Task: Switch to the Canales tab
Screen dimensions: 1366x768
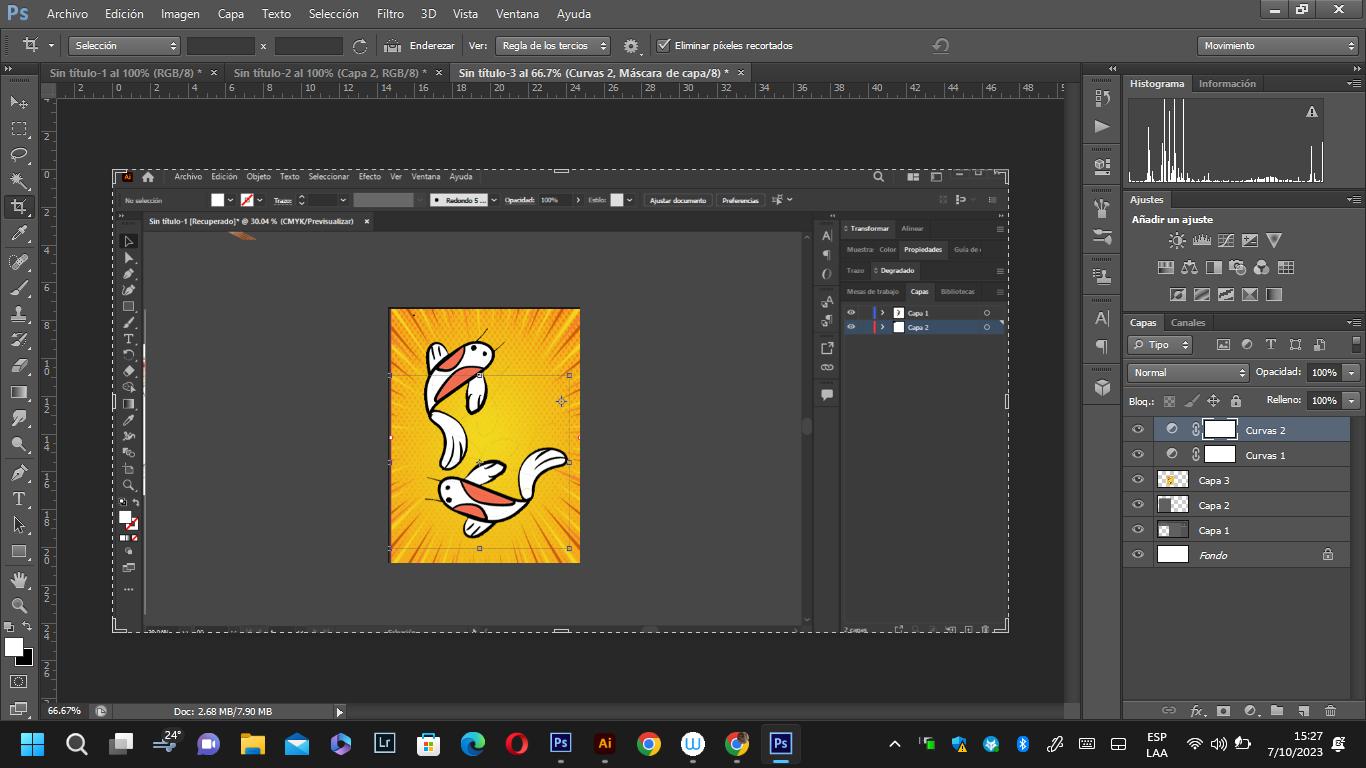Action: [1188, 323]
